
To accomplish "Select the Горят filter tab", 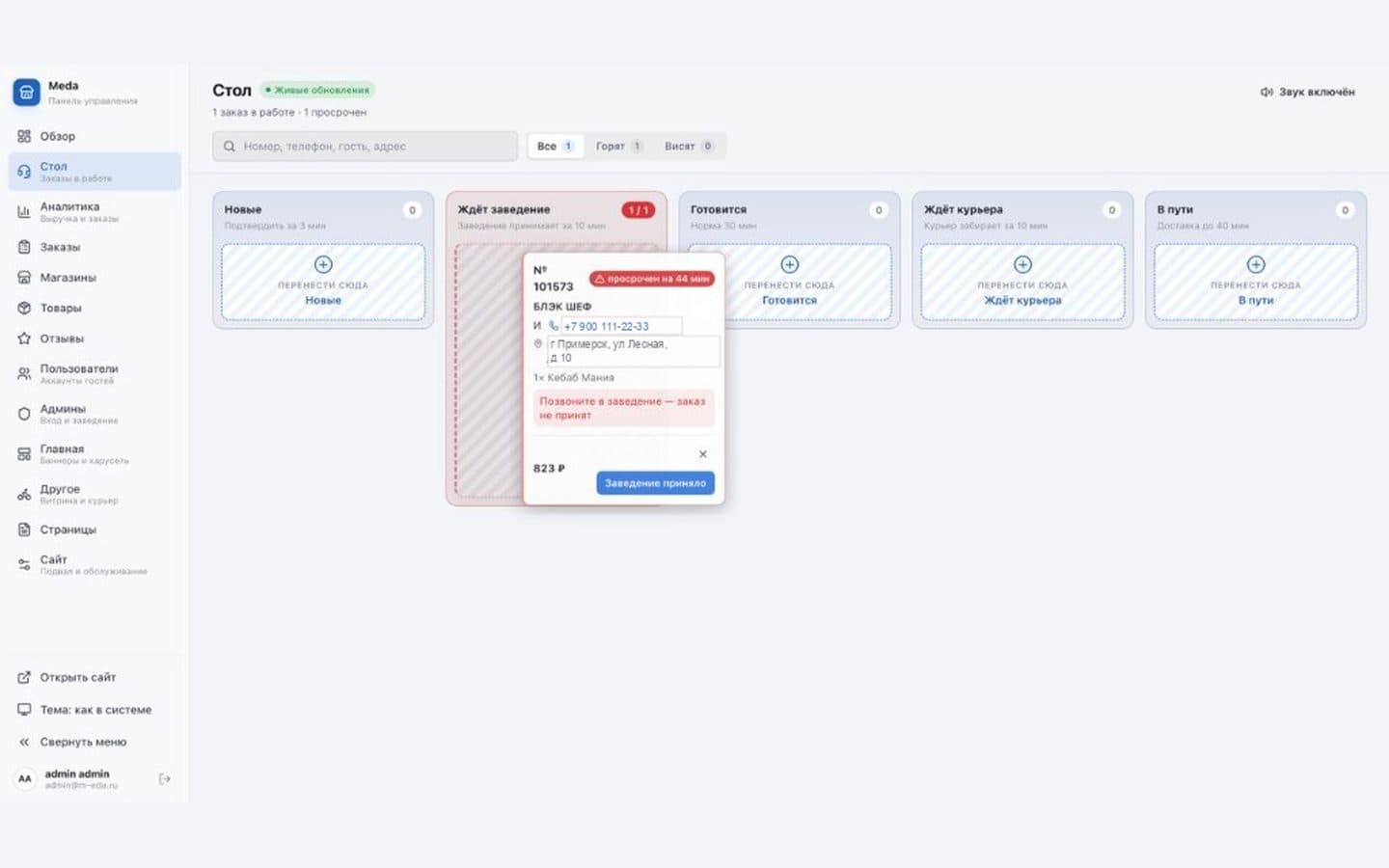I will [618, 147].
